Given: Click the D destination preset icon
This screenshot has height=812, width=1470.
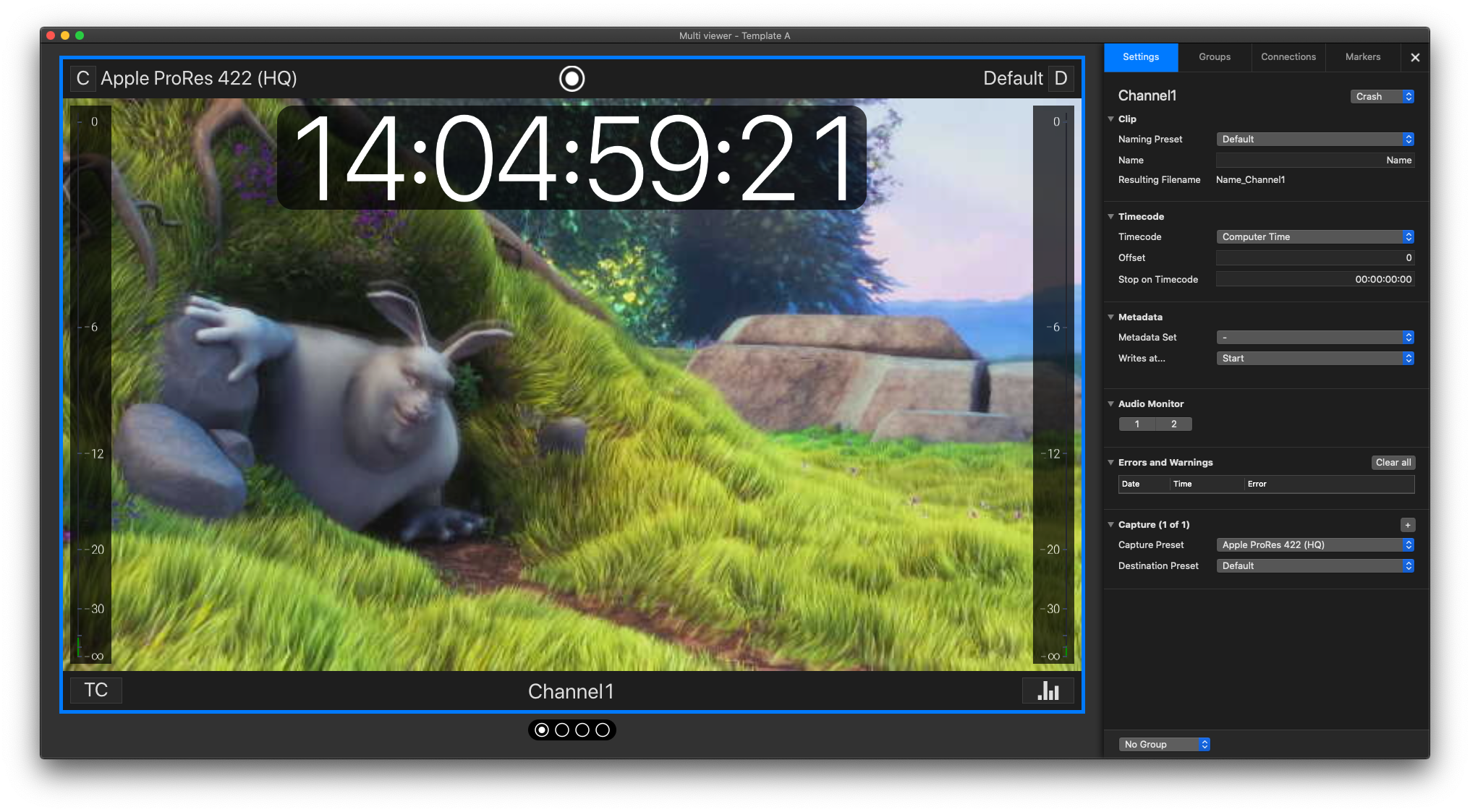Looking at the screenshot, I should (x=1061, y=78).
